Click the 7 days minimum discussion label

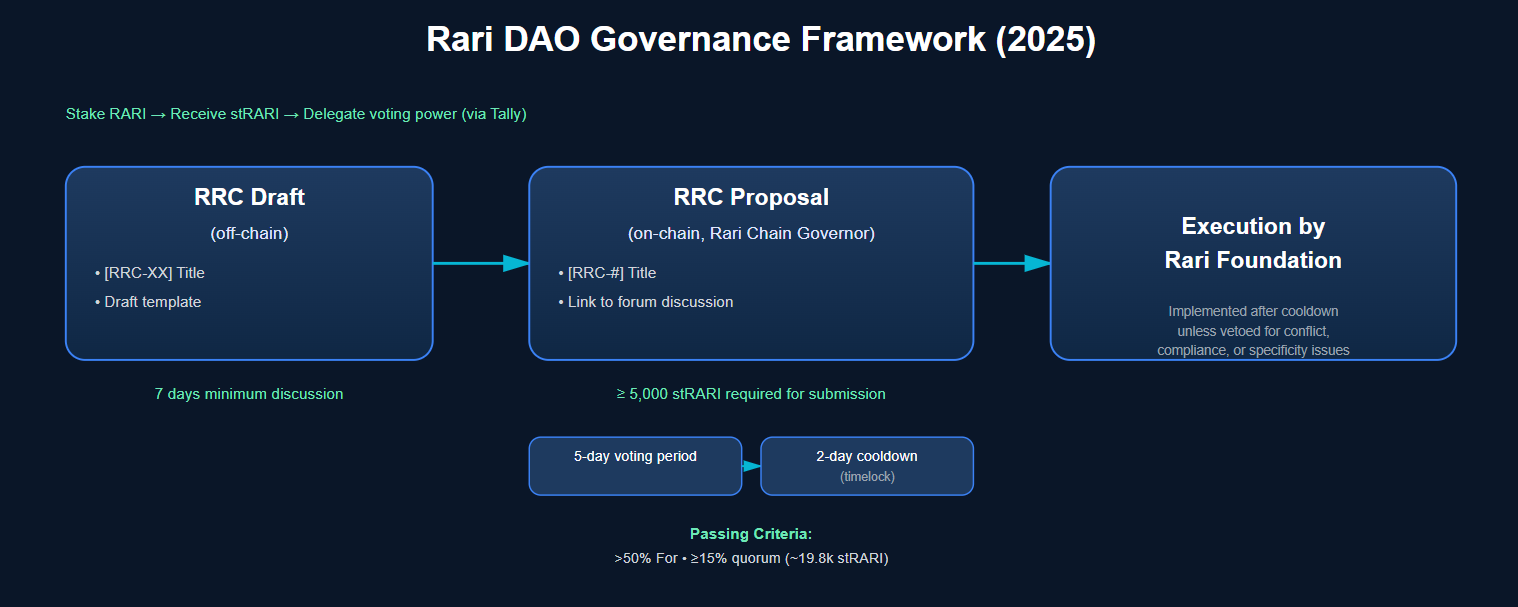pos(249,394)
